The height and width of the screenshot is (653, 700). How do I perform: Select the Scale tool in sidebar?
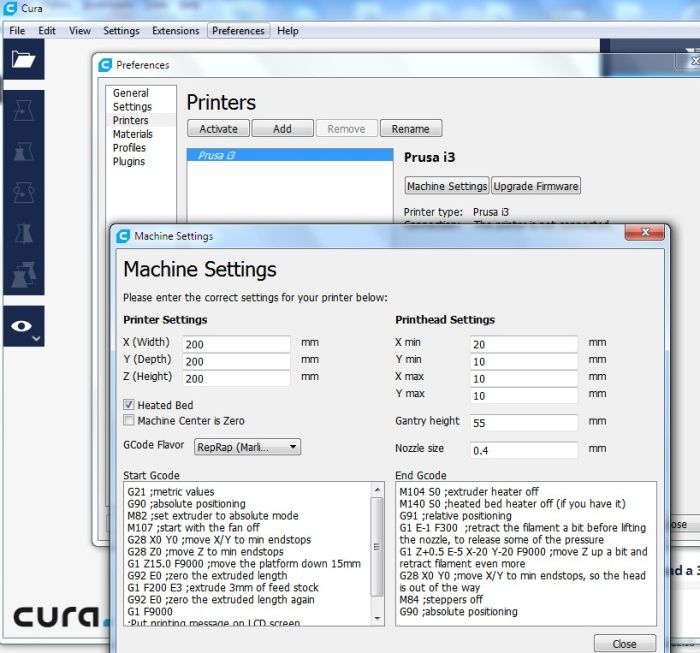point(22,150)
